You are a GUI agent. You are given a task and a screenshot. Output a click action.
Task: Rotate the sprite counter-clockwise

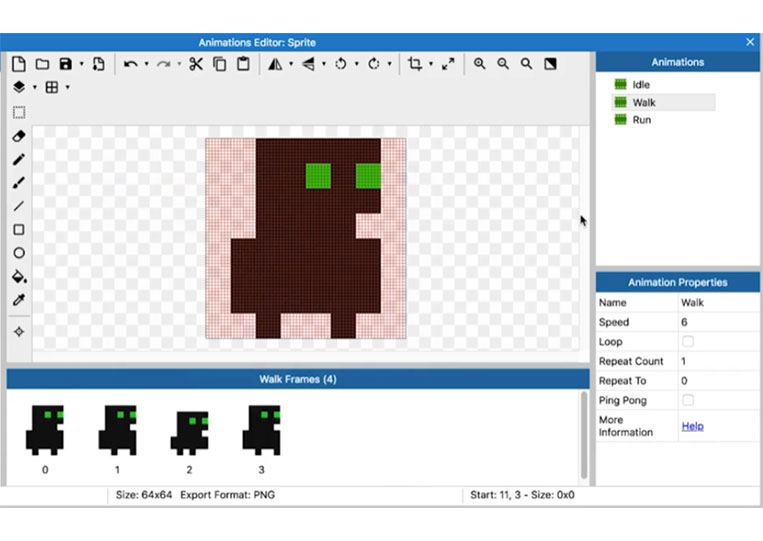click(341, 64)
